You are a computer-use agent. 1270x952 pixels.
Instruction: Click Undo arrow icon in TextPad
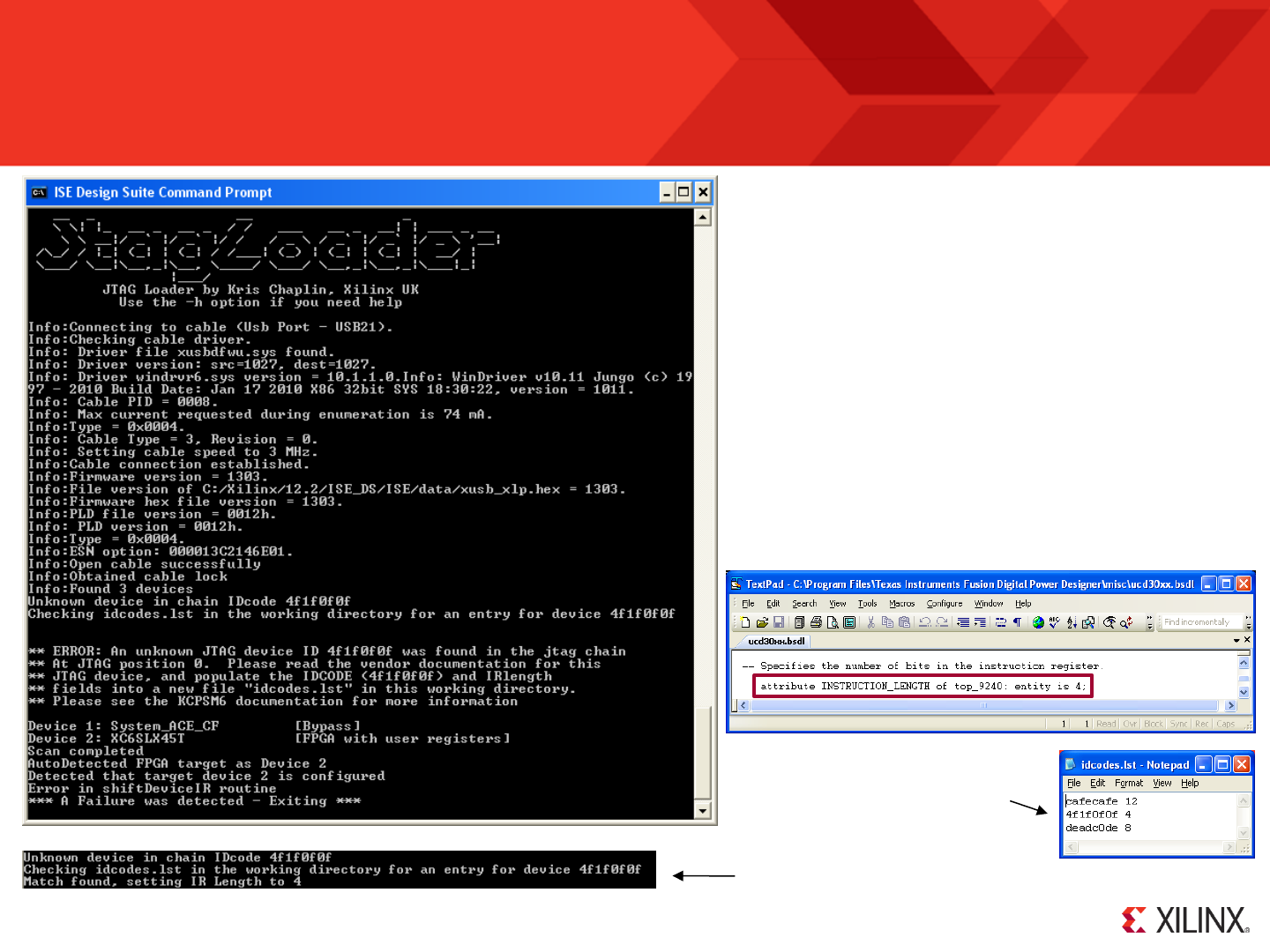[925, 622]
